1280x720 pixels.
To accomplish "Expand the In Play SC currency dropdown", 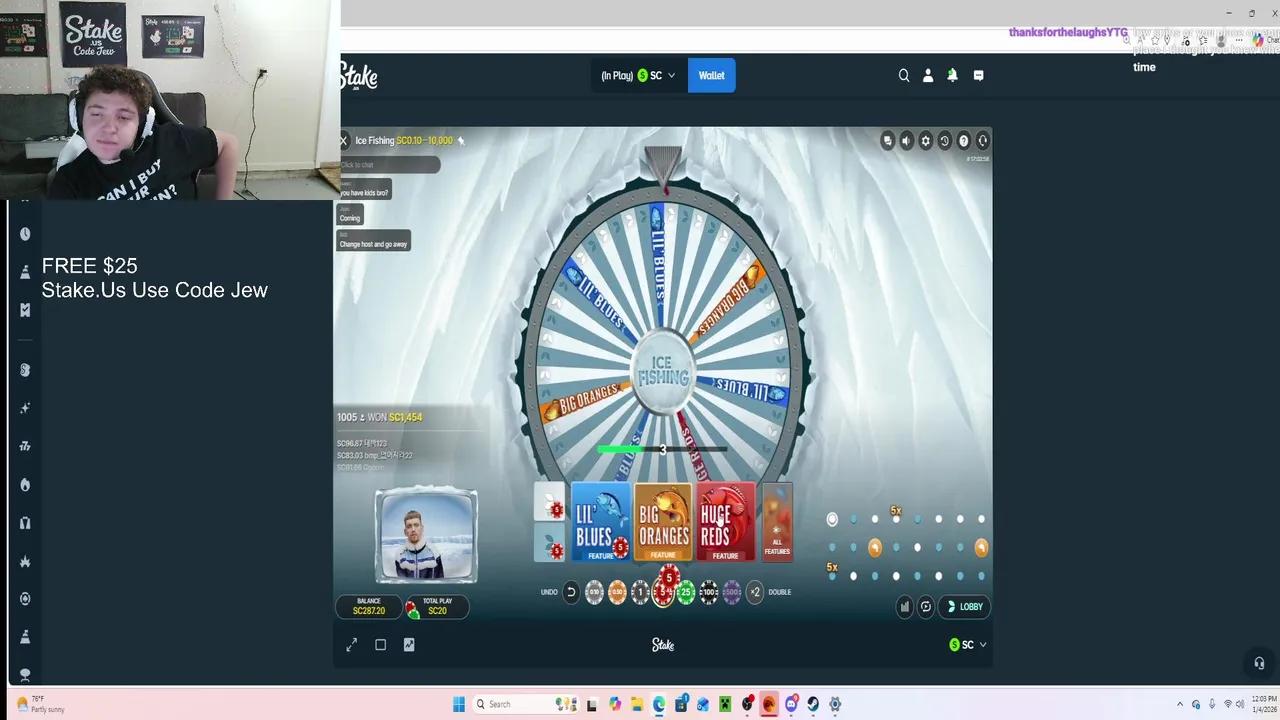I will click(638, 75).
